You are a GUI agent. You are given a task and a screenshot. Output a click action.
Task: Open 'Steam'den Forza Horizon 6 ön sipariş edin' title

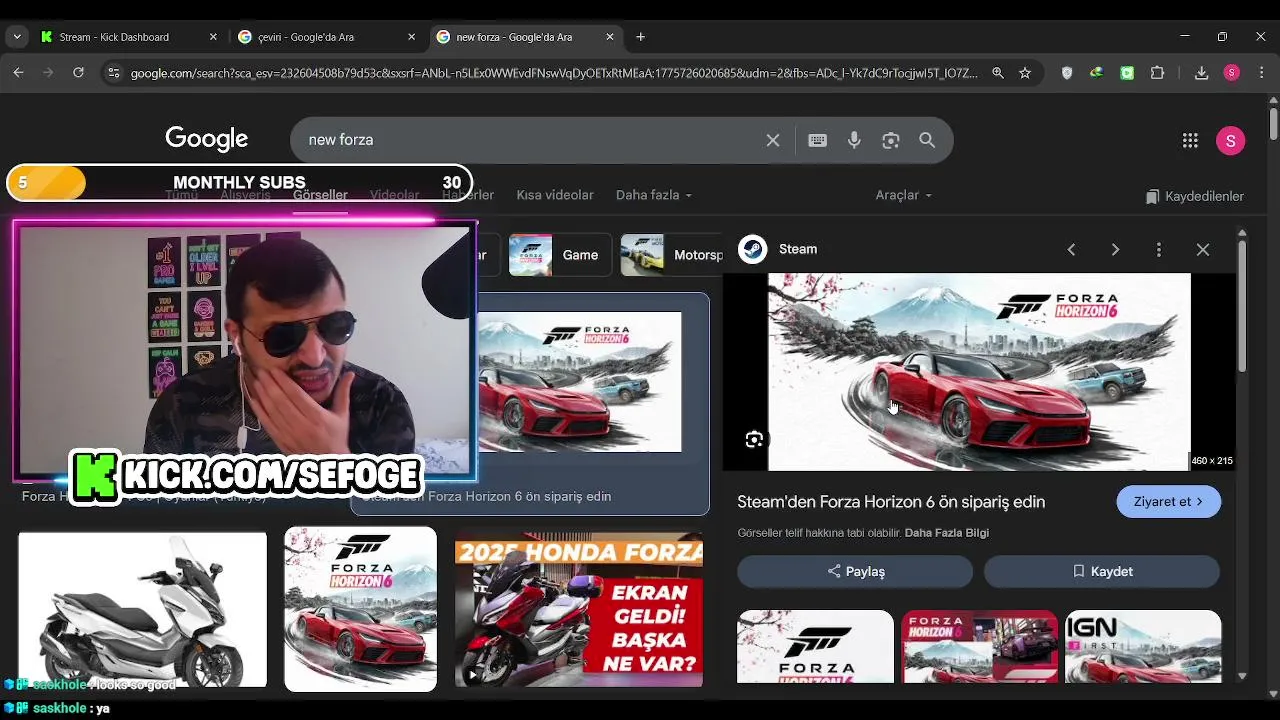coord(891,502)
